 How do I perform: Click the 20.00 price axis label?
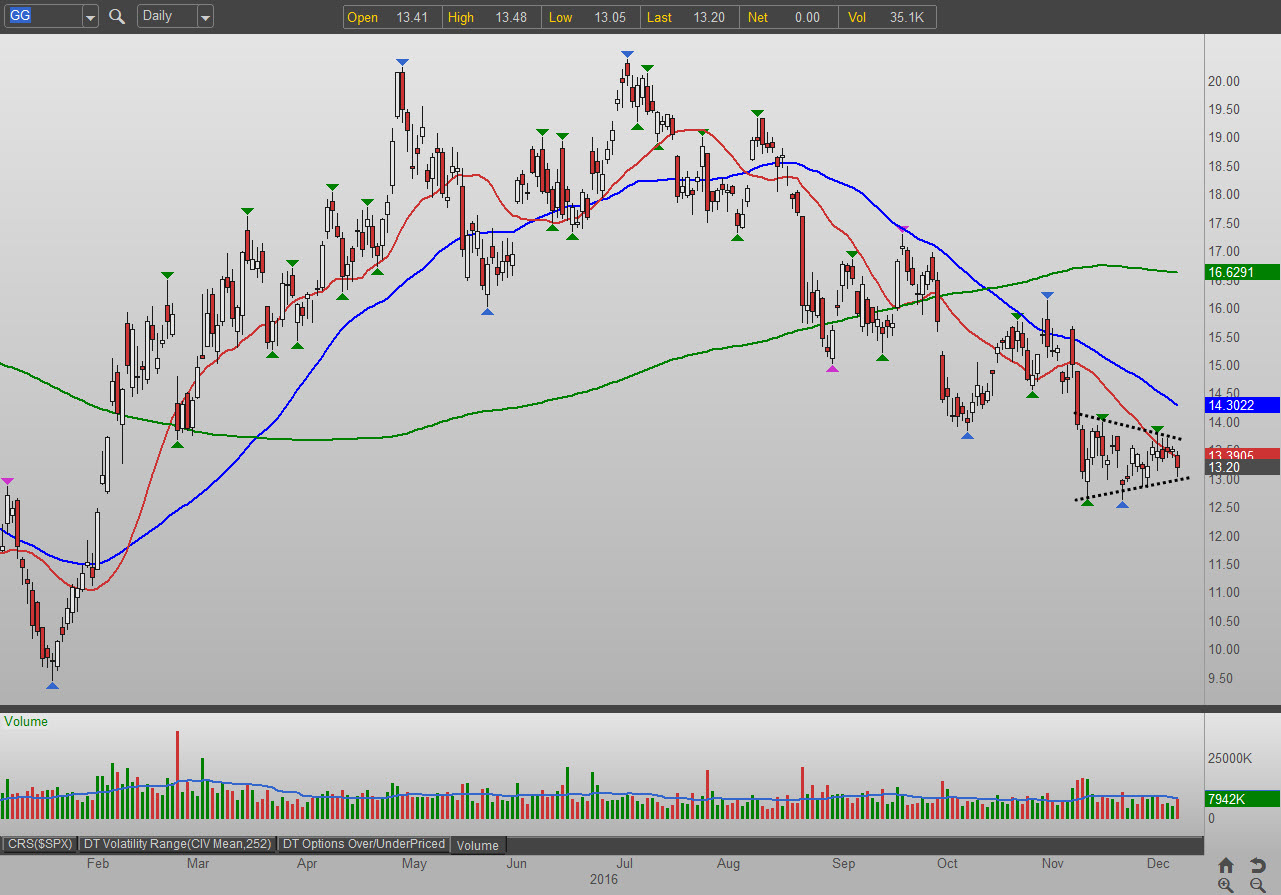[x=1225, y=81]
